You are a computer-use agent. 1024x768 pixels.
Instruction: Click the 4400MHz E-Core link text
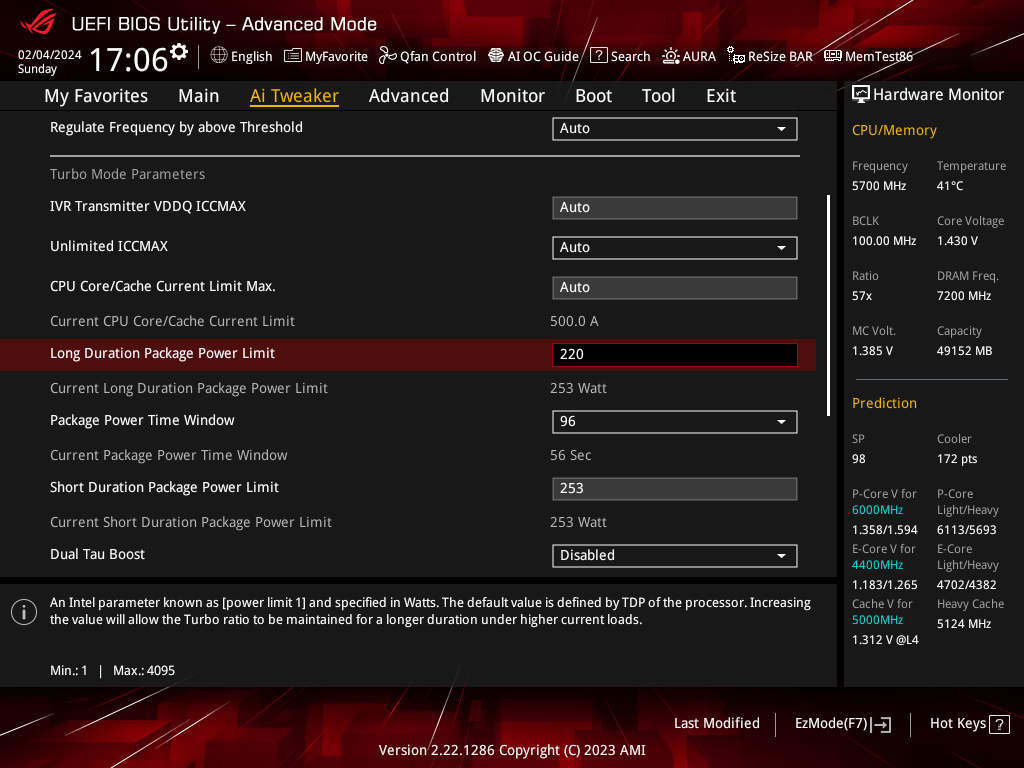tap(878, 565)
